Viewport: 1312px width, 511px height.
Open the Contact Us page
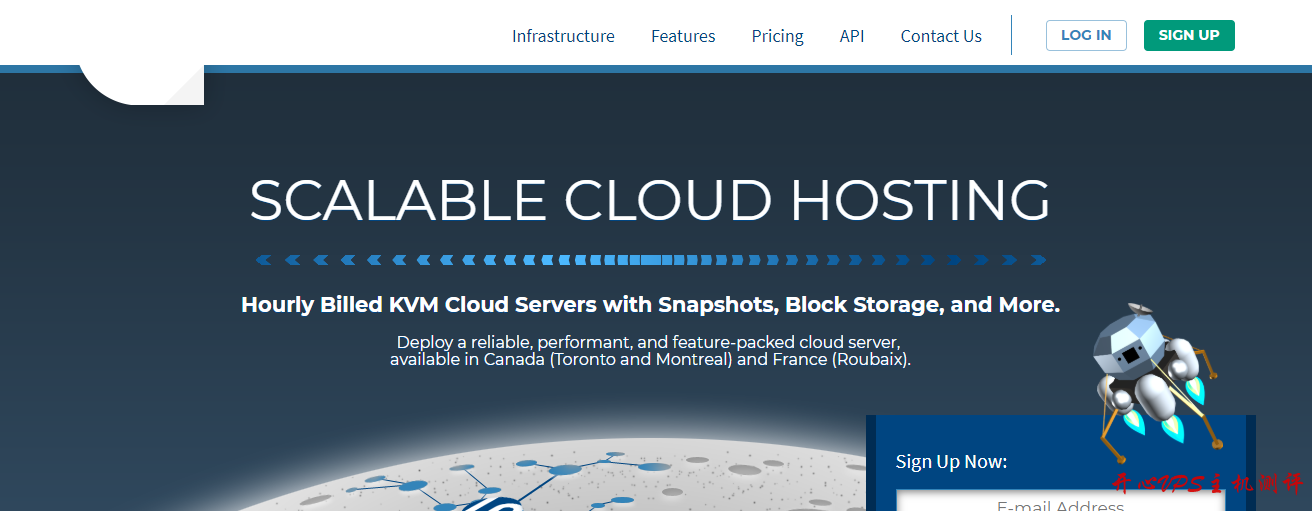pos(941,36)
